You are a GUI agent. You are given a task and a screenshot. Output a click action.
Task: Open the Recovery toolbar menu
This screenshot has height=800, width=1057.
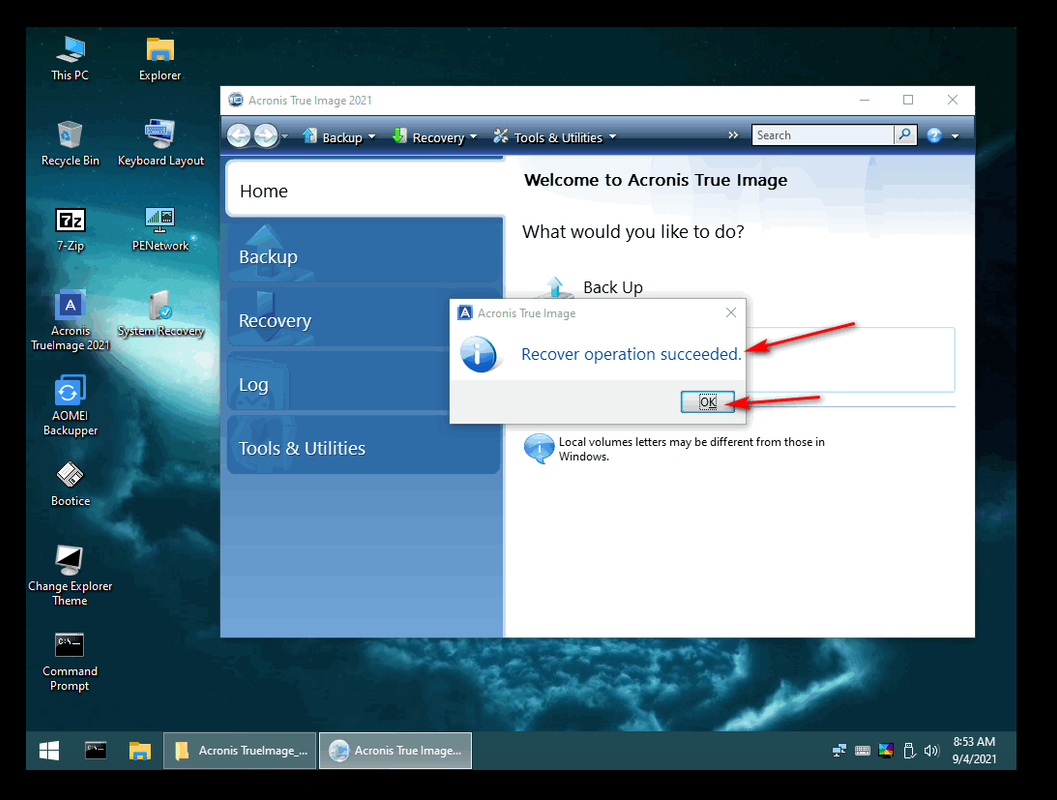click(435, 137)
